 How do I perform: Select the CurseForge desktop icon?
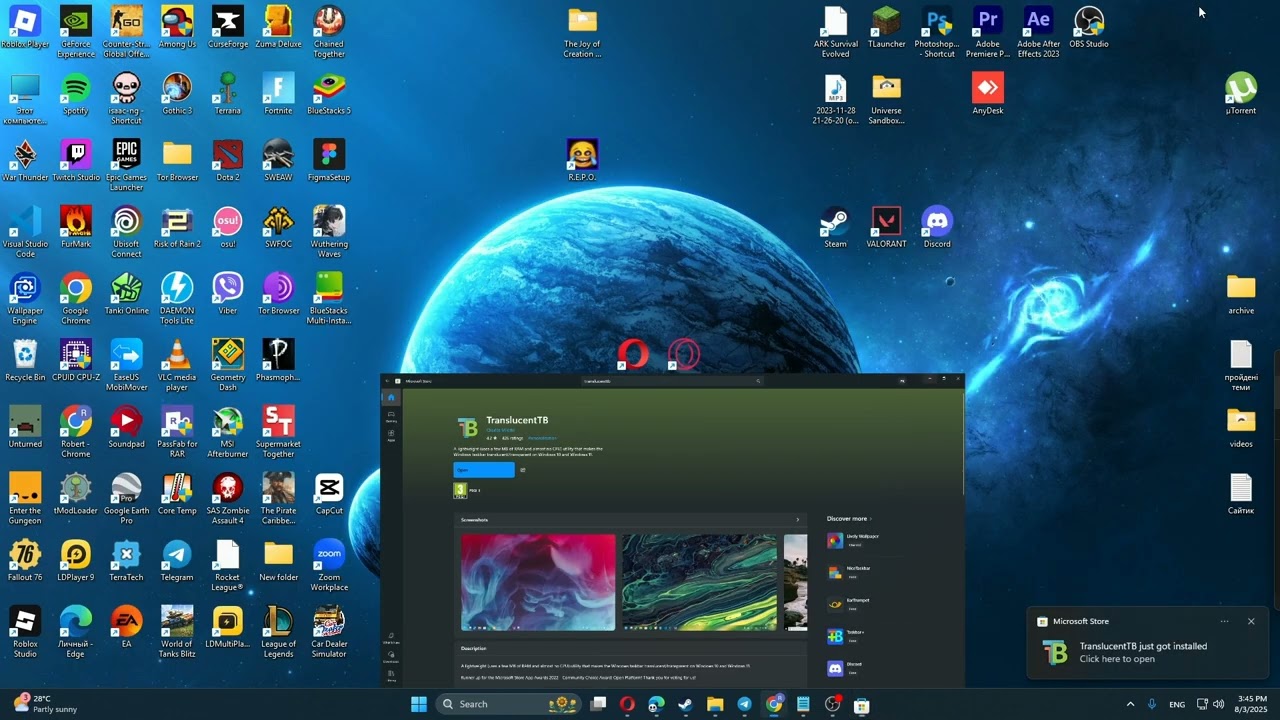click(x=228, y=28)
